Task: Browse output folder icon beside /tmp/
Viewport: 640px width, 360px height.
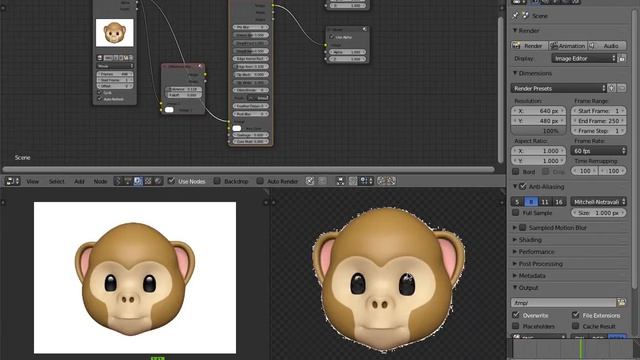Action: [x=621, y=302]
